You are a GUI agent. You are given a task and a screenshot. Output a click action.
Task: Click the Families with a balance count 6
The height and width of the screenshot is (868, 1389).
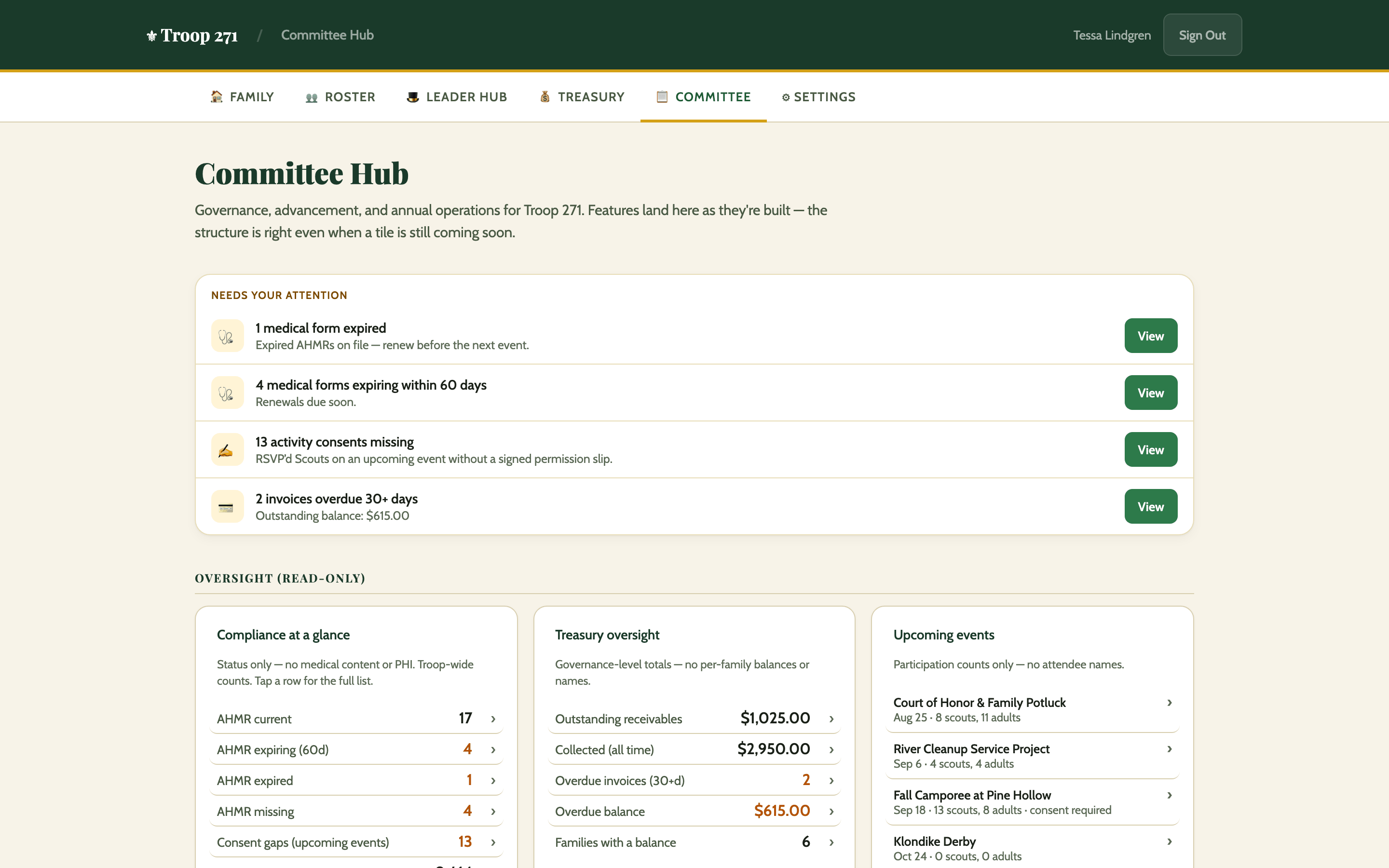[806, 841]
